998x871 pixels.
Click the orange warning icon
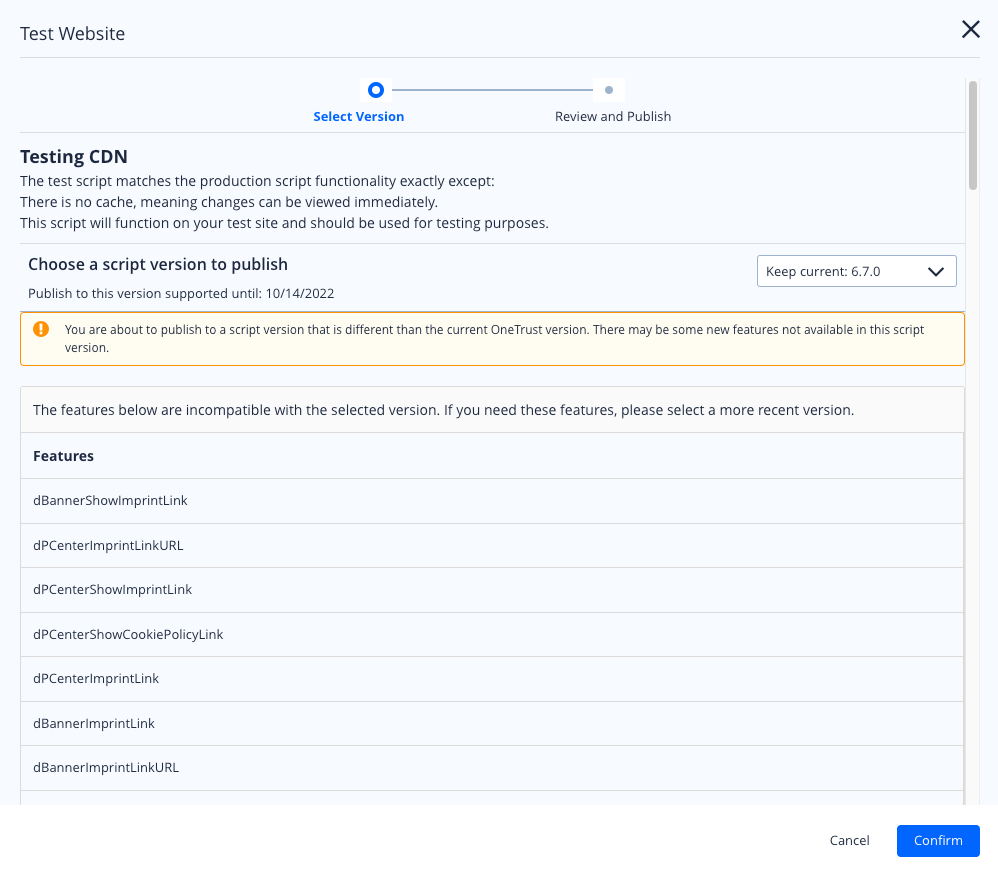[41, 329]
